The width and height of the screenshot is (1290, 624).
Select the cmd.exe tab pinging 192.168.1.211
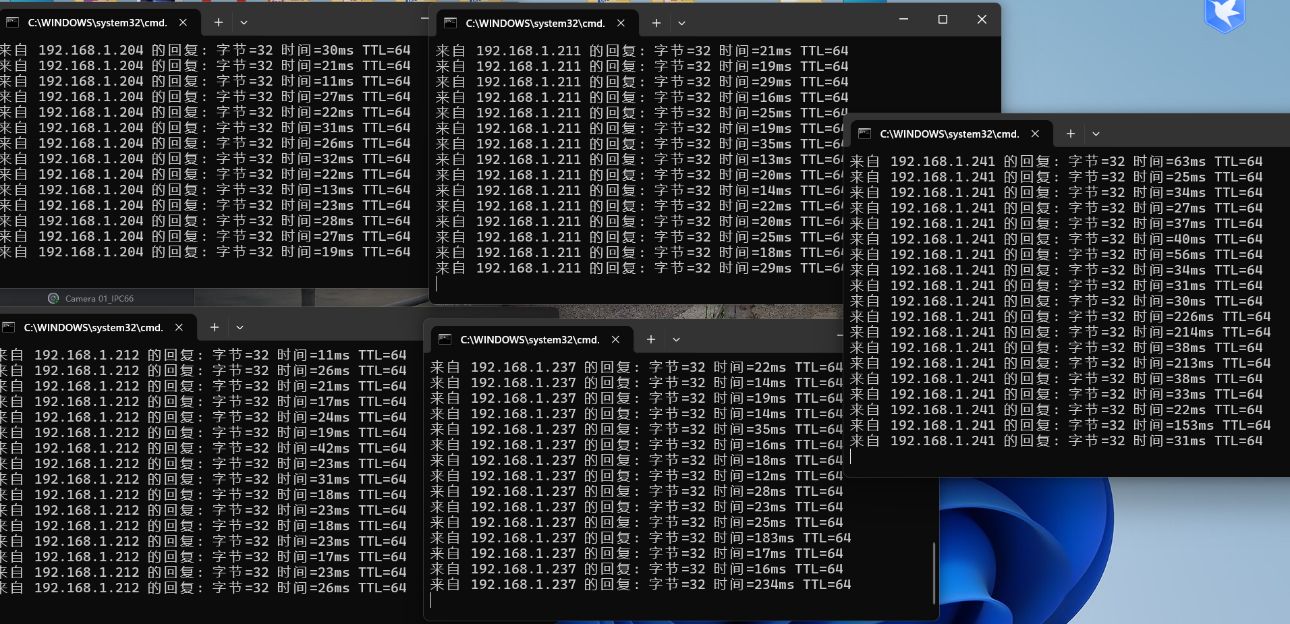(536, 22)
